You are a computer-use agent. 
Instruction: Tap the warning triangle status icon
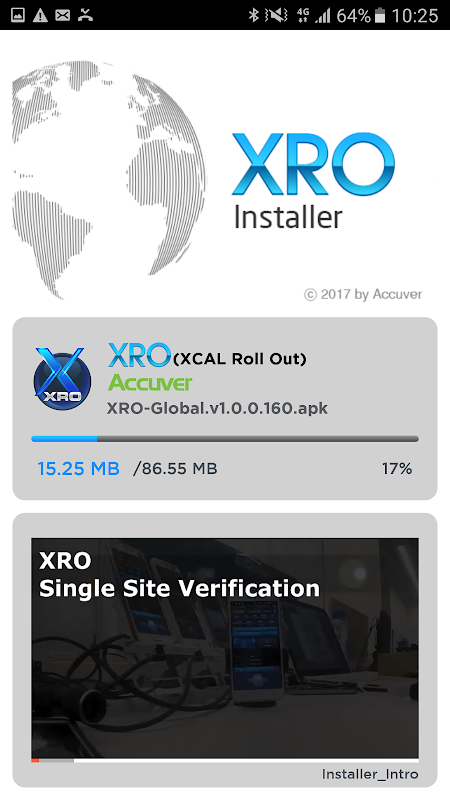(x=40, y=15)
